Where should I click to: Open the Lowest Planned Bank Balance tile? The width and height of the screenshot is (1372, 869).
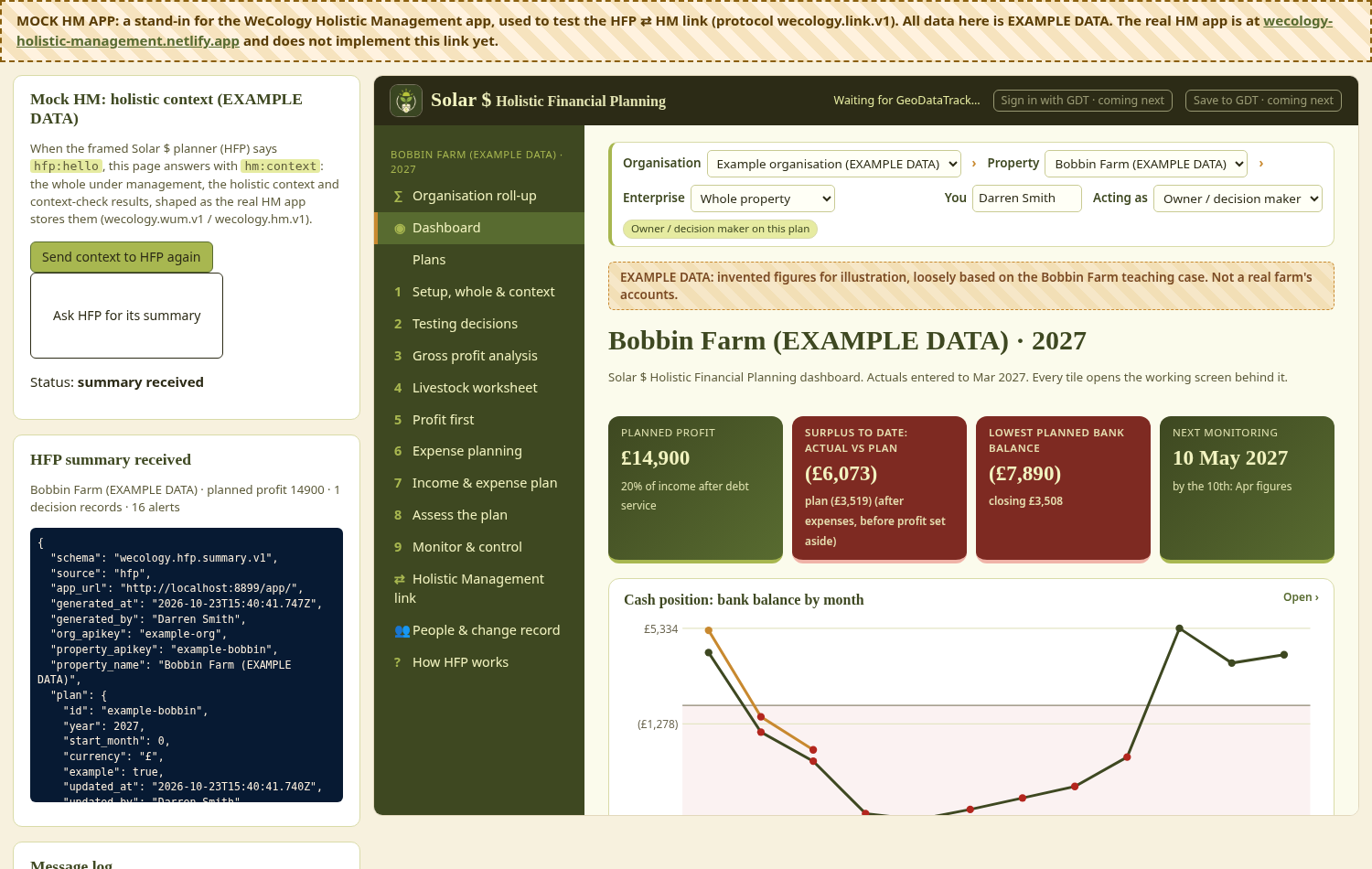pos(1064,488)
